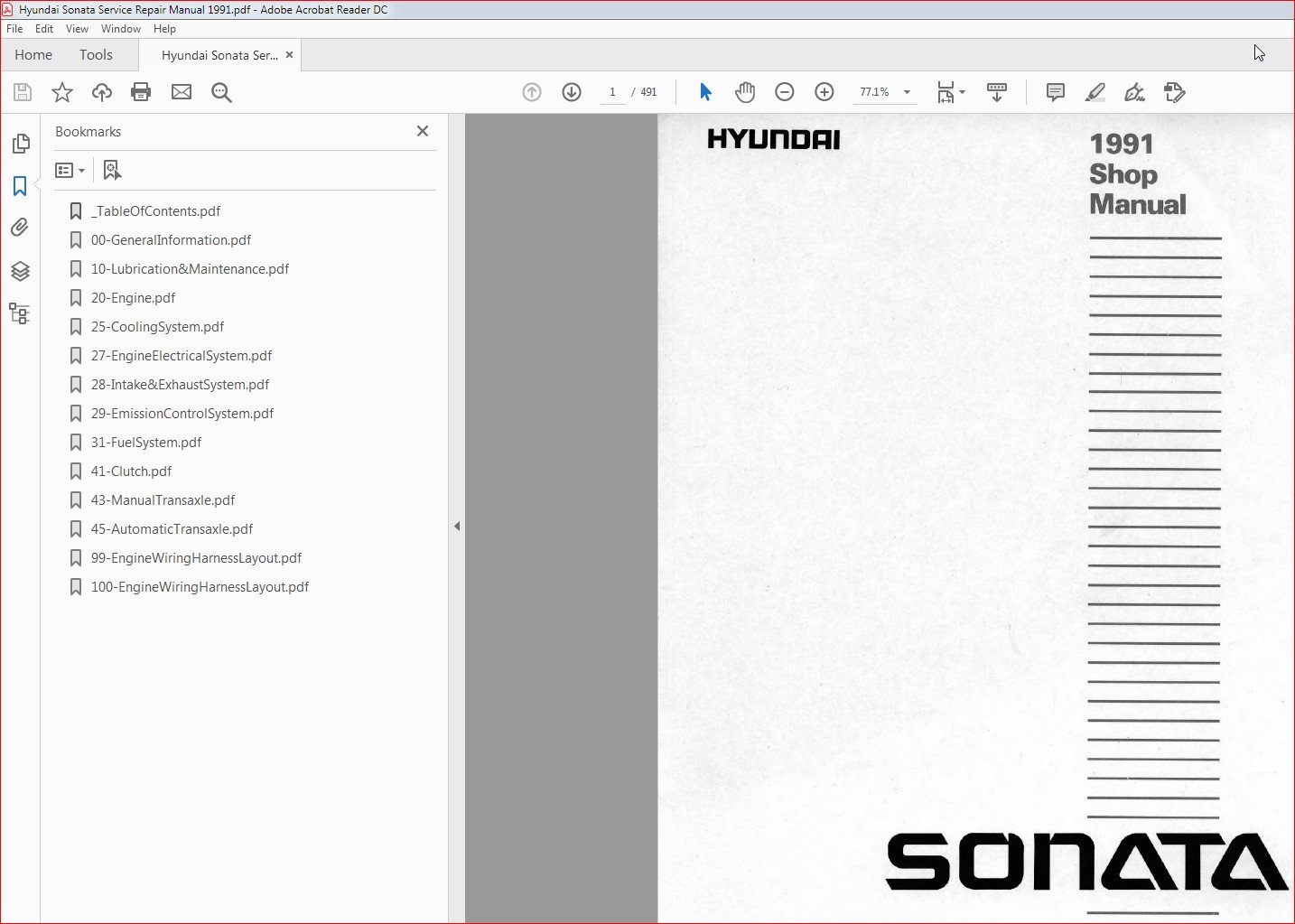
Task: Activate the selection arrow tool
Action: (x=705, y=92)
